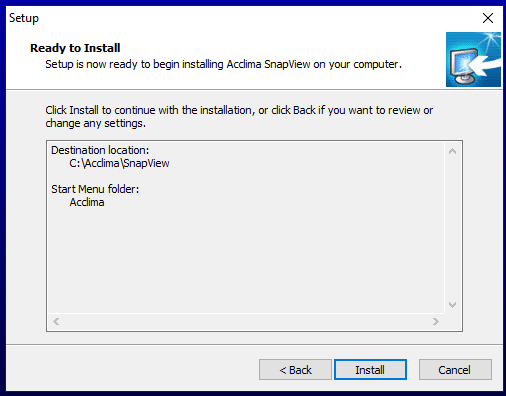The height and width of the screenshot is (396, 506).
Task: Click the Acclima folder name entry
Action: point(87,202)
